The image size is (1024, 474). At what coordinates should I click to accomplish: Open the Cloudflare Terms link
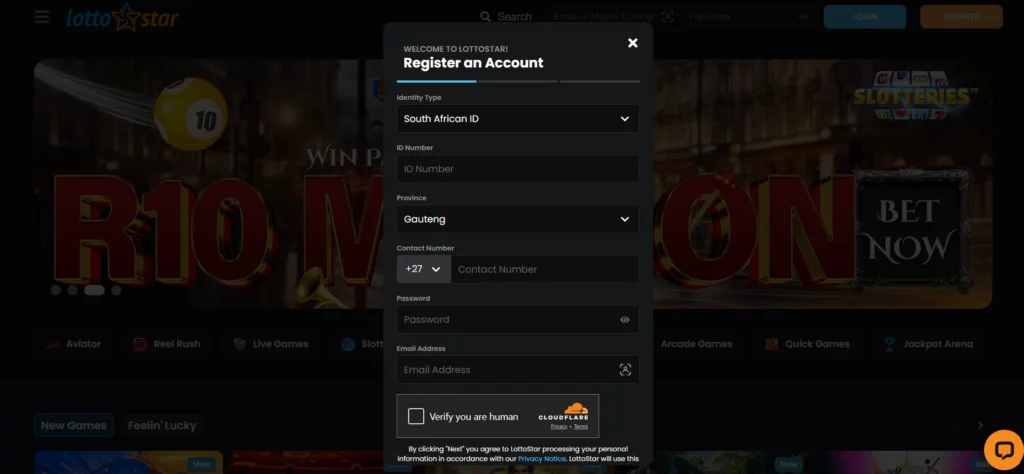[581, 426]
